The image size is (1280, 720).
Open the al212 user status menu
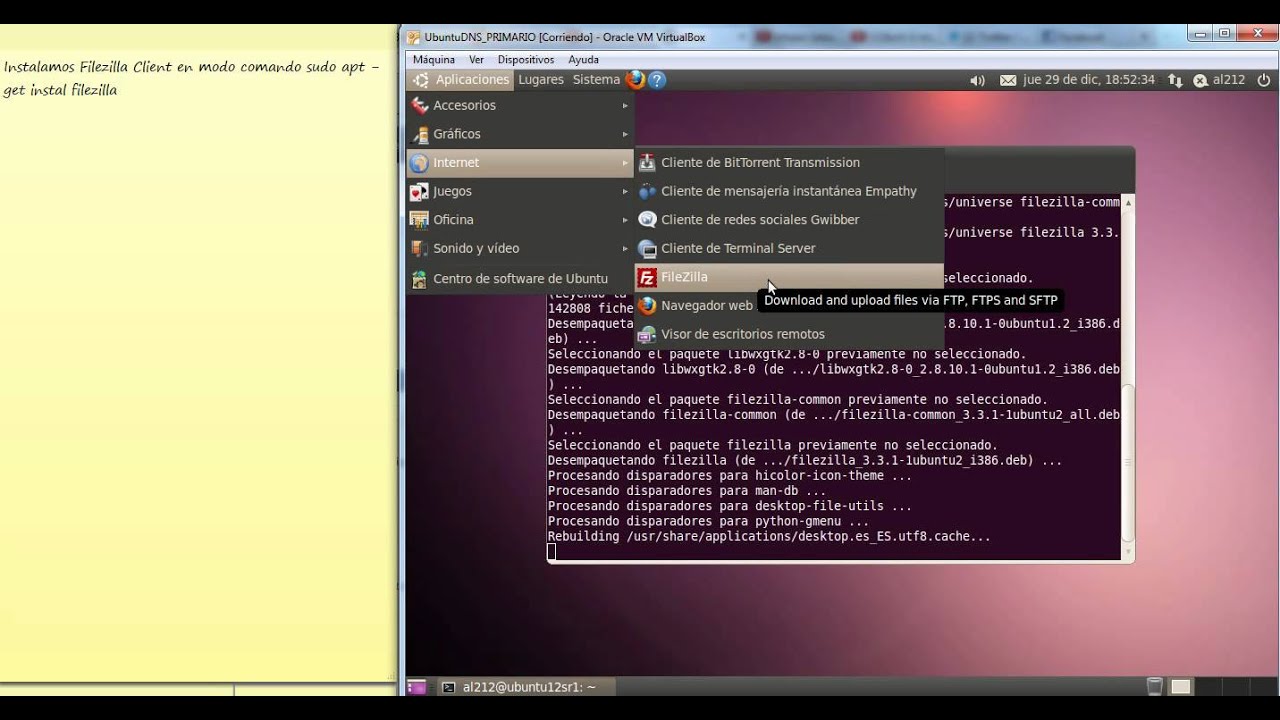[x=1219, y=80]
